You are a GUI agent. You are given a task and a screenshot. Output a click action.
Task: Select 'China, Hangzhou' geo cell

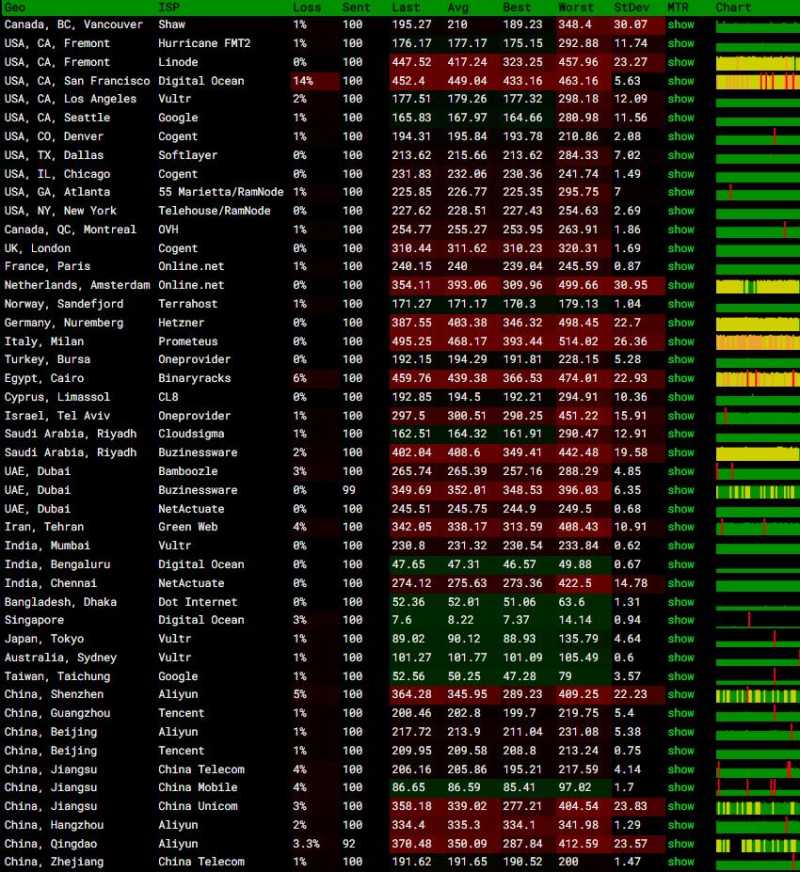(54, 825)
